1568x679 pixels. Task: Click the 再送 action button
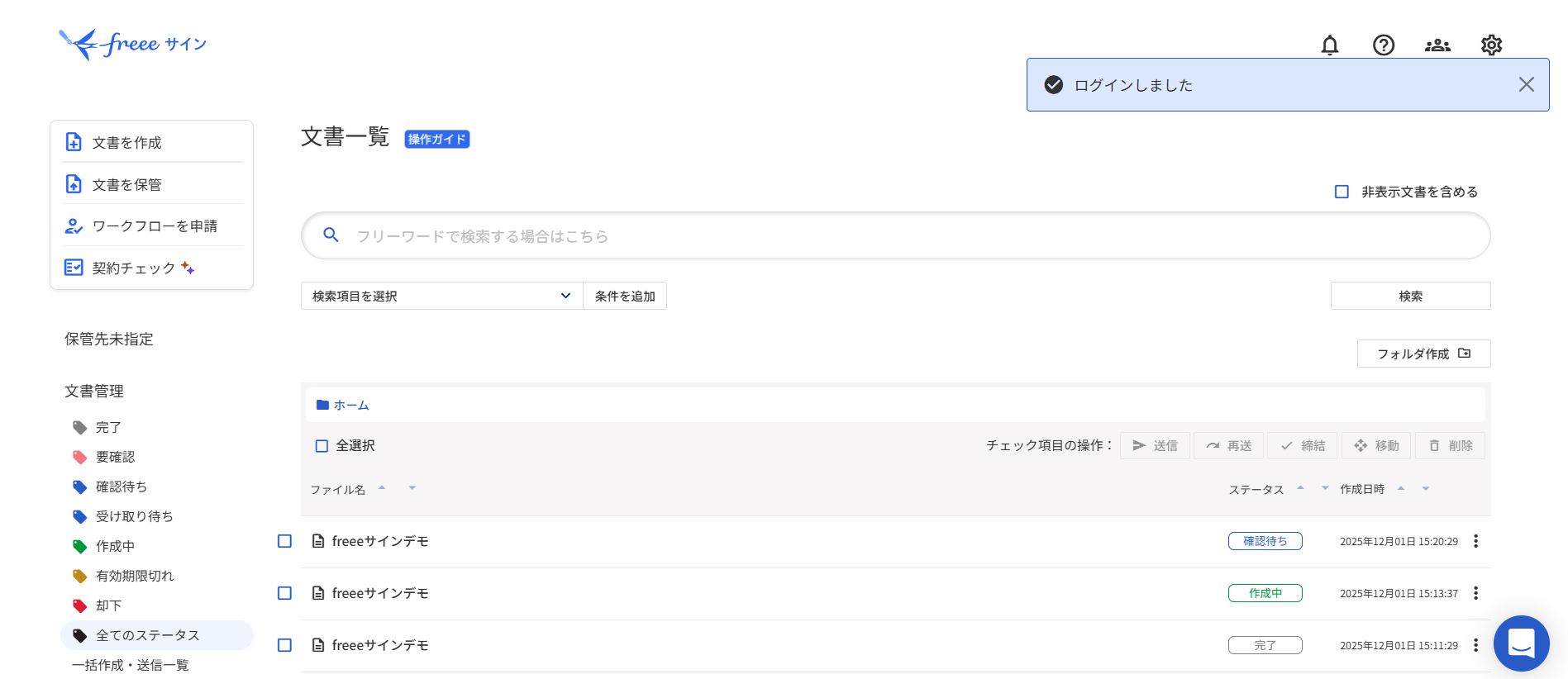[x=1228, y=445]
